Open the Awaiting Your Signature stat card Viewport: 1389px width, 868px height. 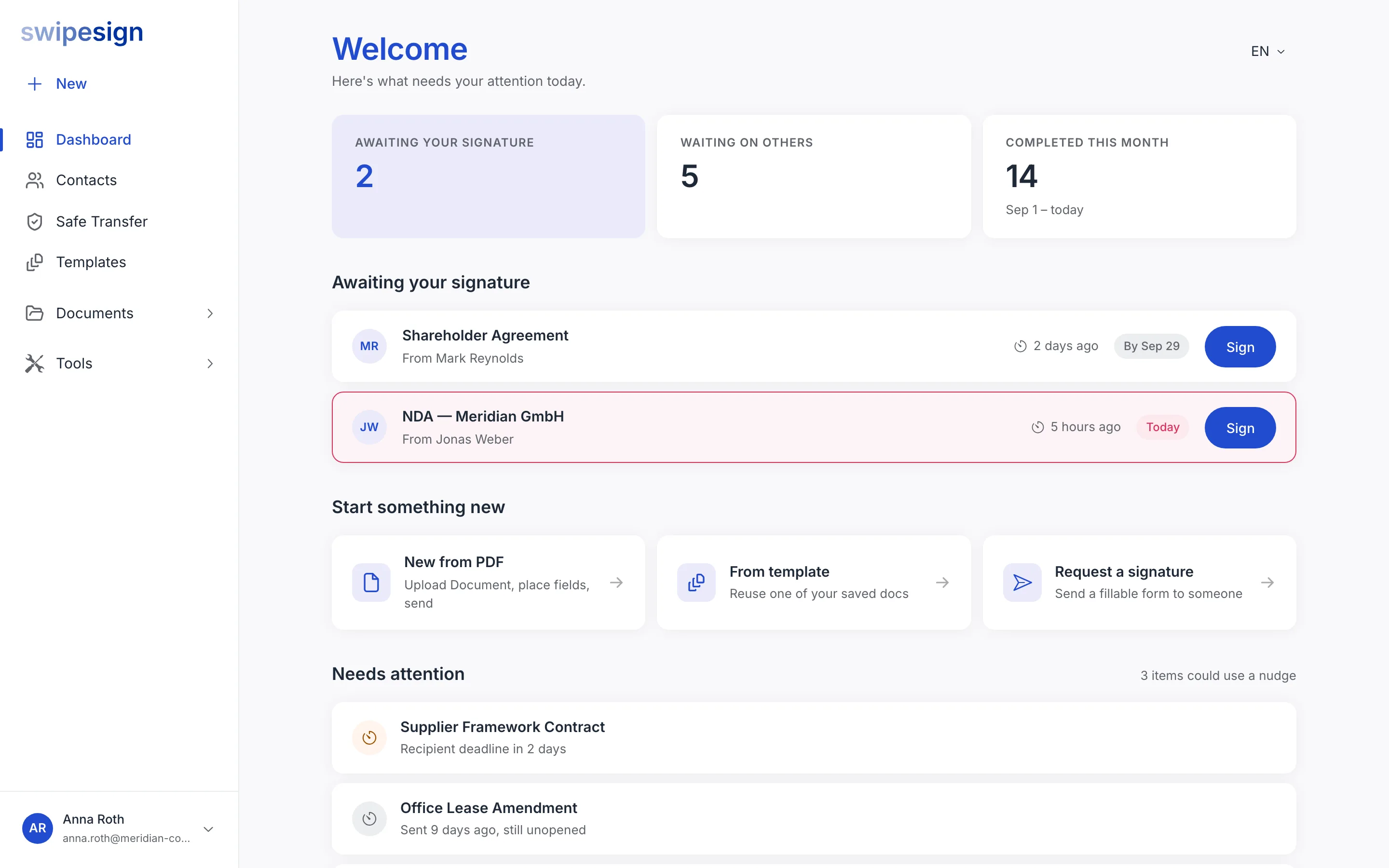489,176
